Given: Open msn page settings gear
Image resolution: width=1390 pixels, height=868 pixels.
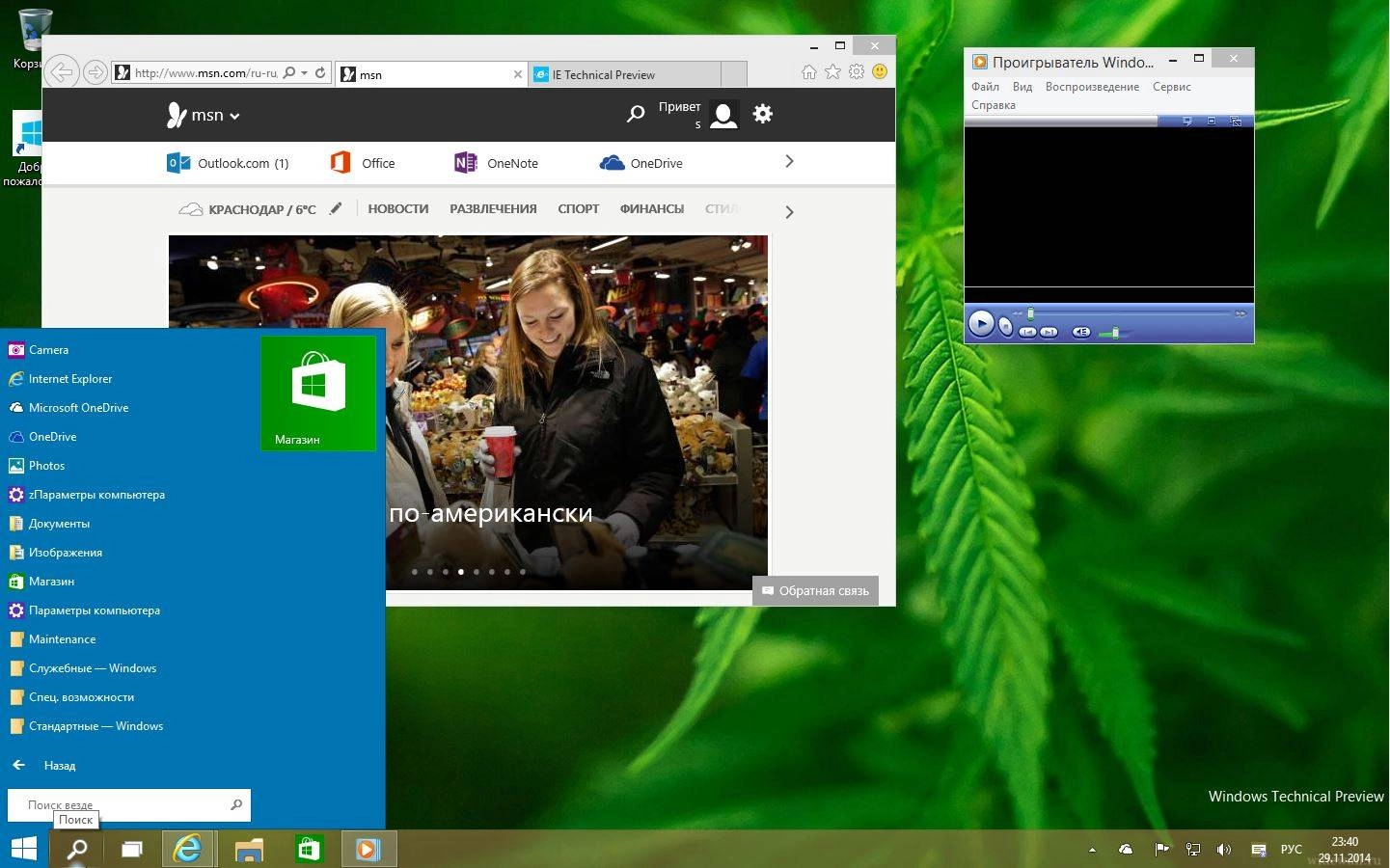Looking at the screenshot, I should (763, 114).
